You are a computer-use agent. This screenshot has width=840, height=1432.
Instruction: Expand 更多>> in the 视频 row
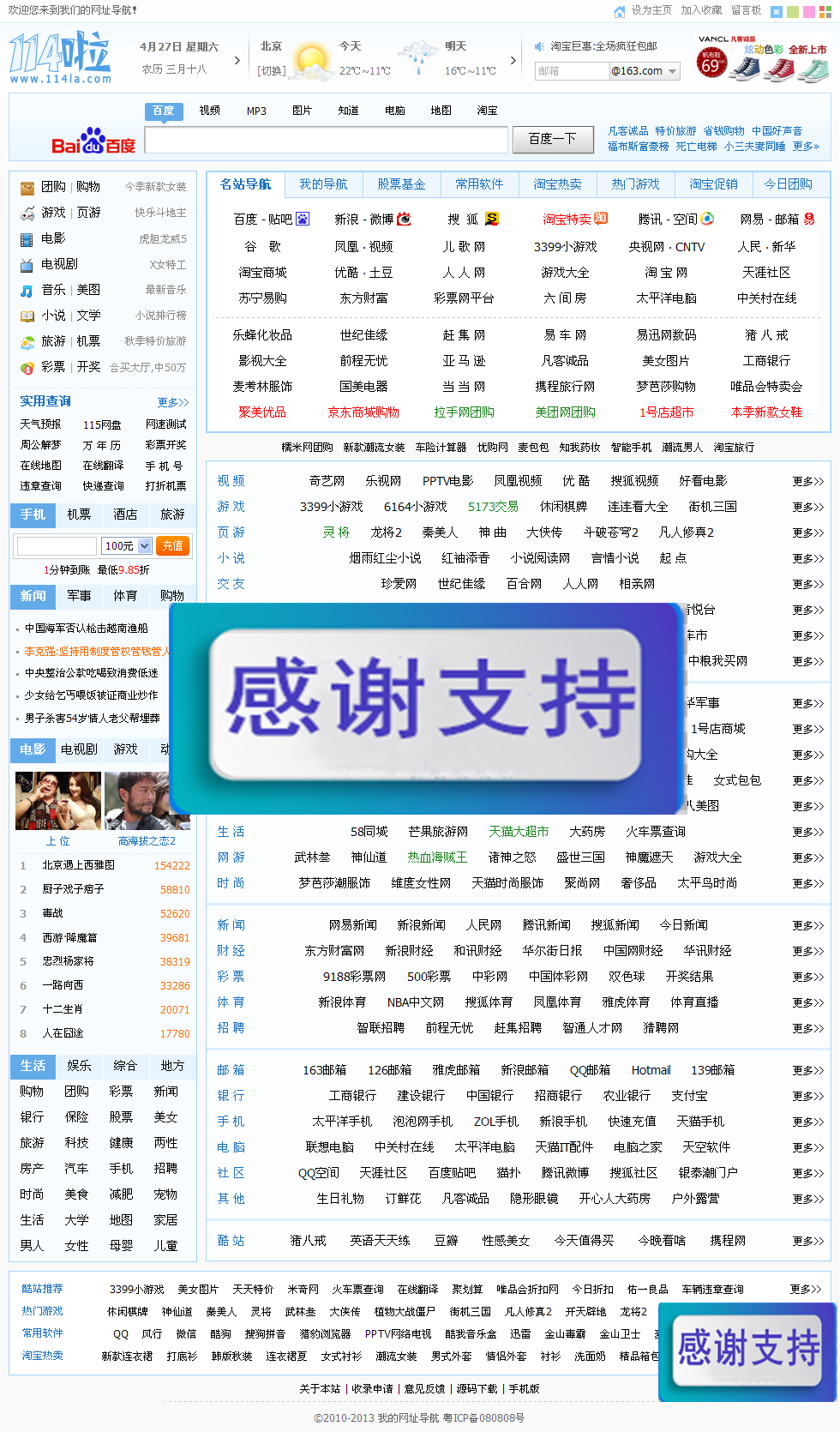click(807, 481)
